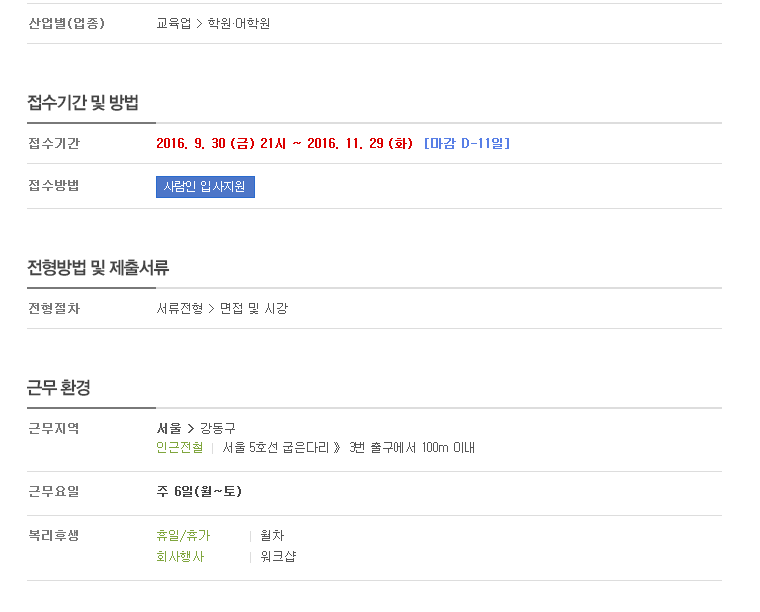The height and width of the screenshot is (612, 760).
Task: Click the double-arrow icon after 굽은다리
Action: pos(337,447)
